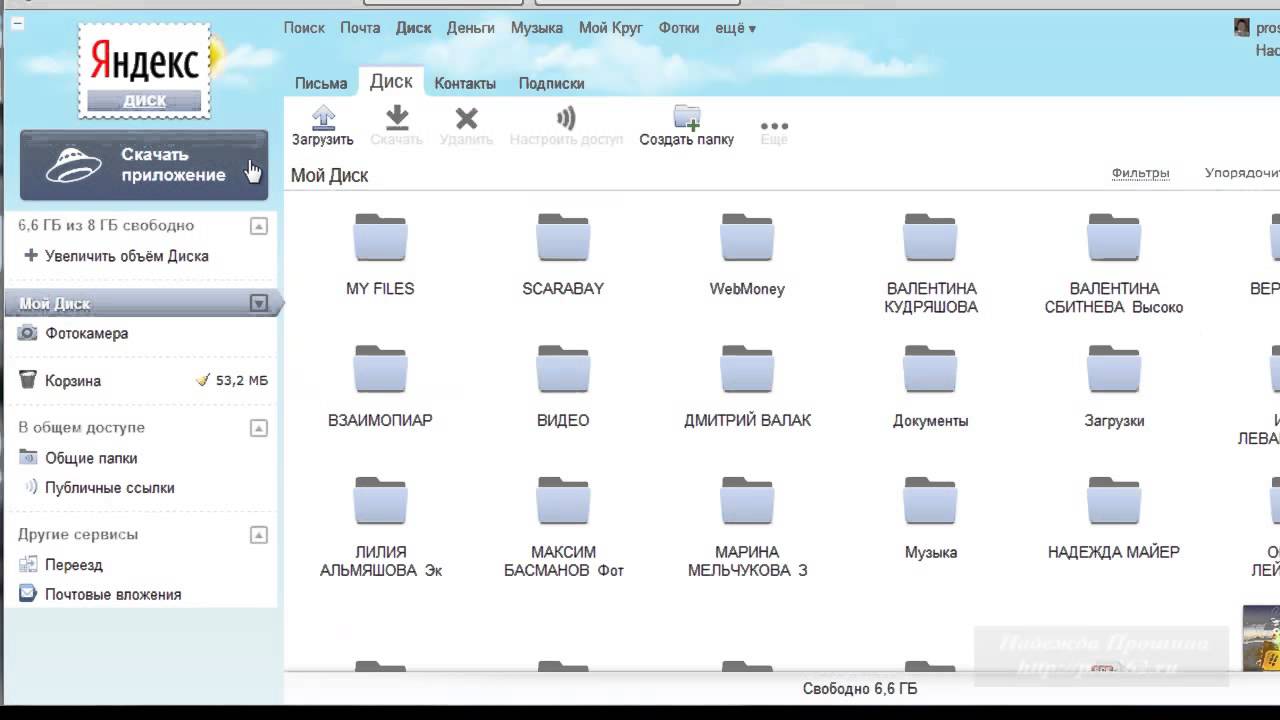Click the Фотокамера camera icon in sidebar
This screenshot has width=1280, height=720.
[x=28, y=333]
